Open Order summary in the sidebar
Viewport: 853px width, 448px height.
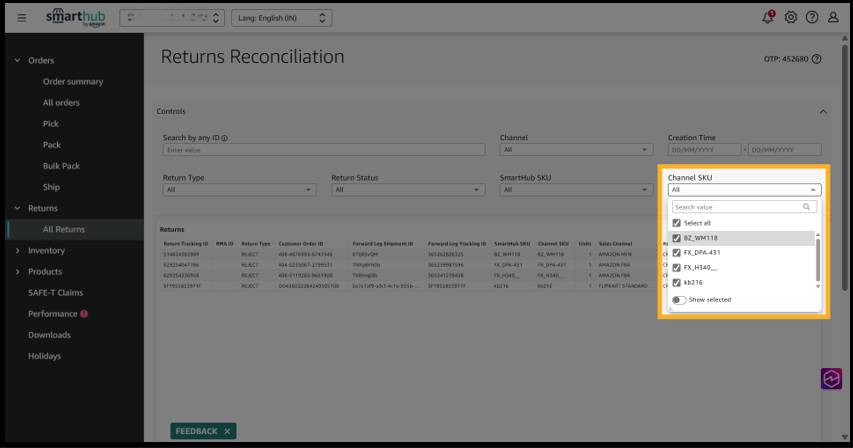pos(72,82)
